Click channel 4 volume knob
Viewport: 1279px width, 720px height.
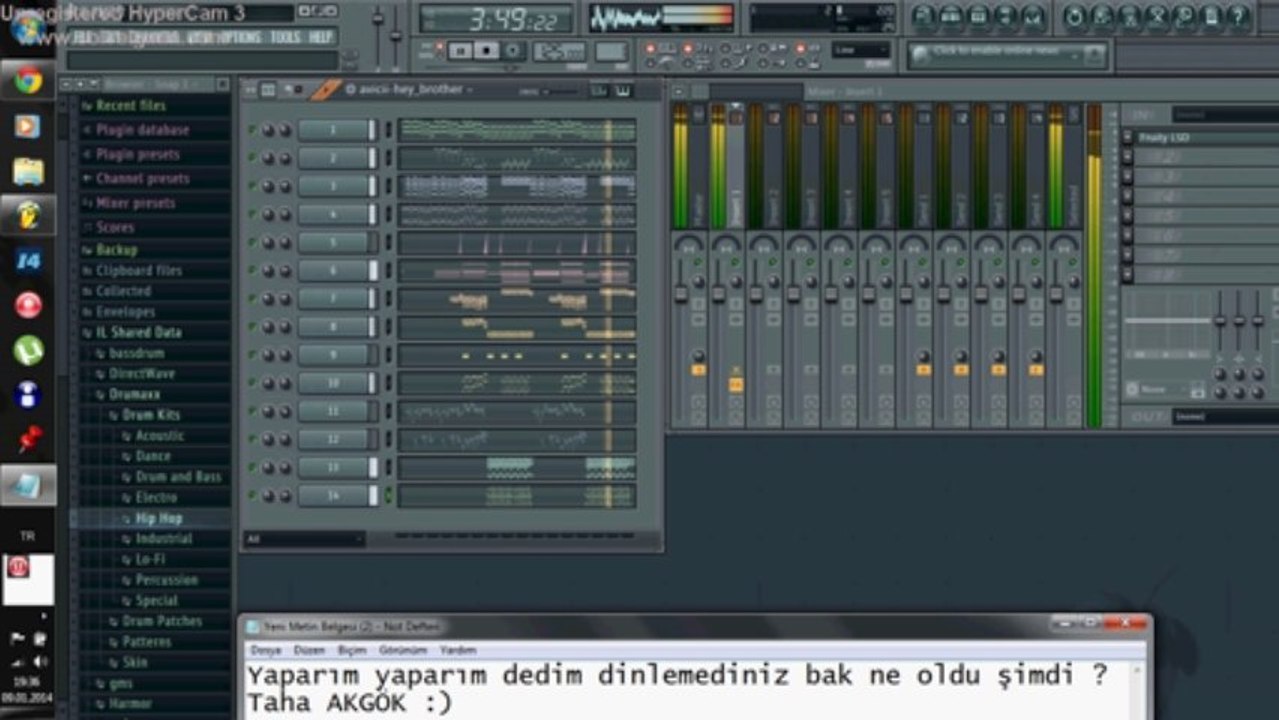click(285, 214)
